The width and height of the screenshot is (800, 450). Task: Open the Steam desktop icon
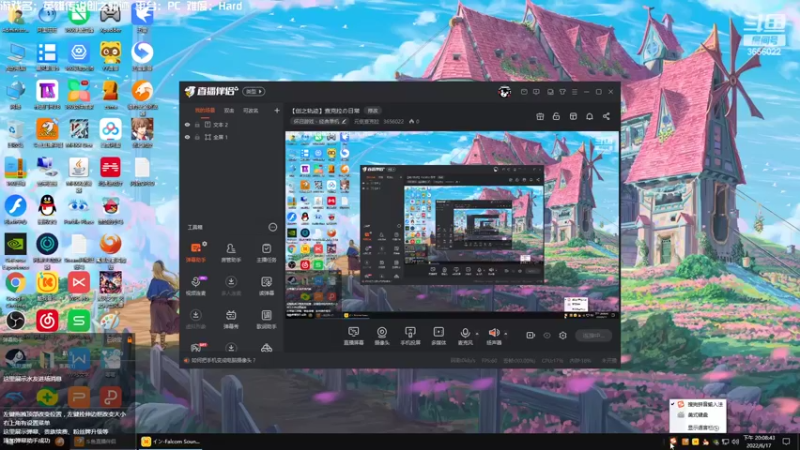click(15, 360)
